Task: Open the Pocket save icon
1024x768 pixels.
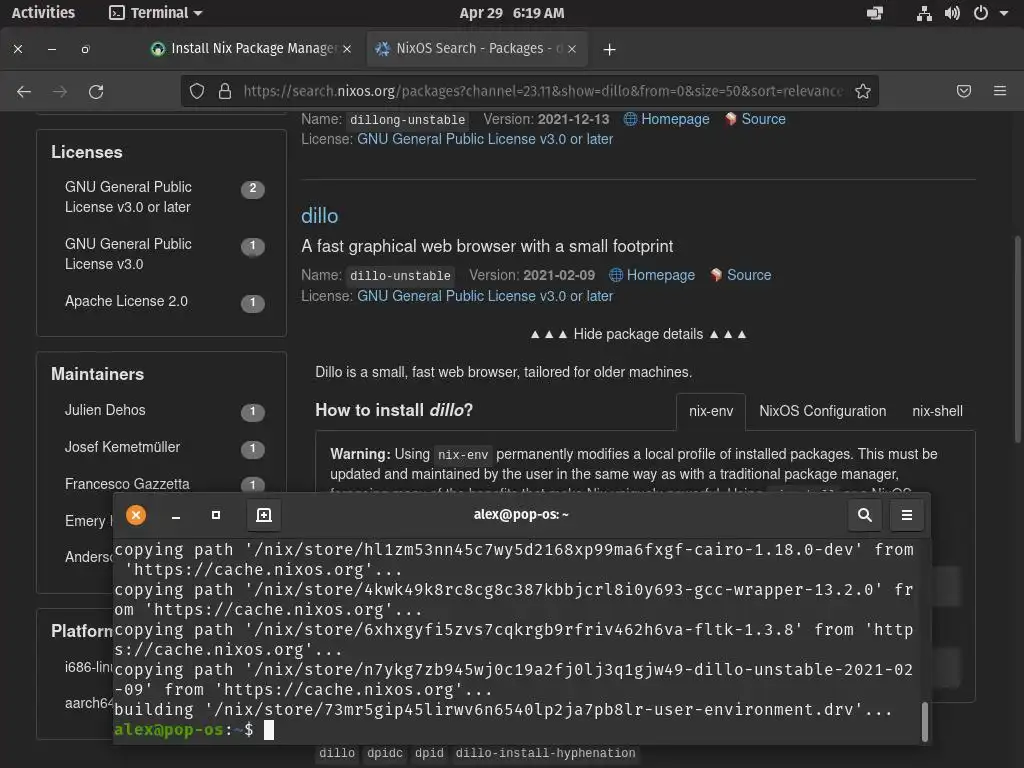Action: (x=964, y=91)
